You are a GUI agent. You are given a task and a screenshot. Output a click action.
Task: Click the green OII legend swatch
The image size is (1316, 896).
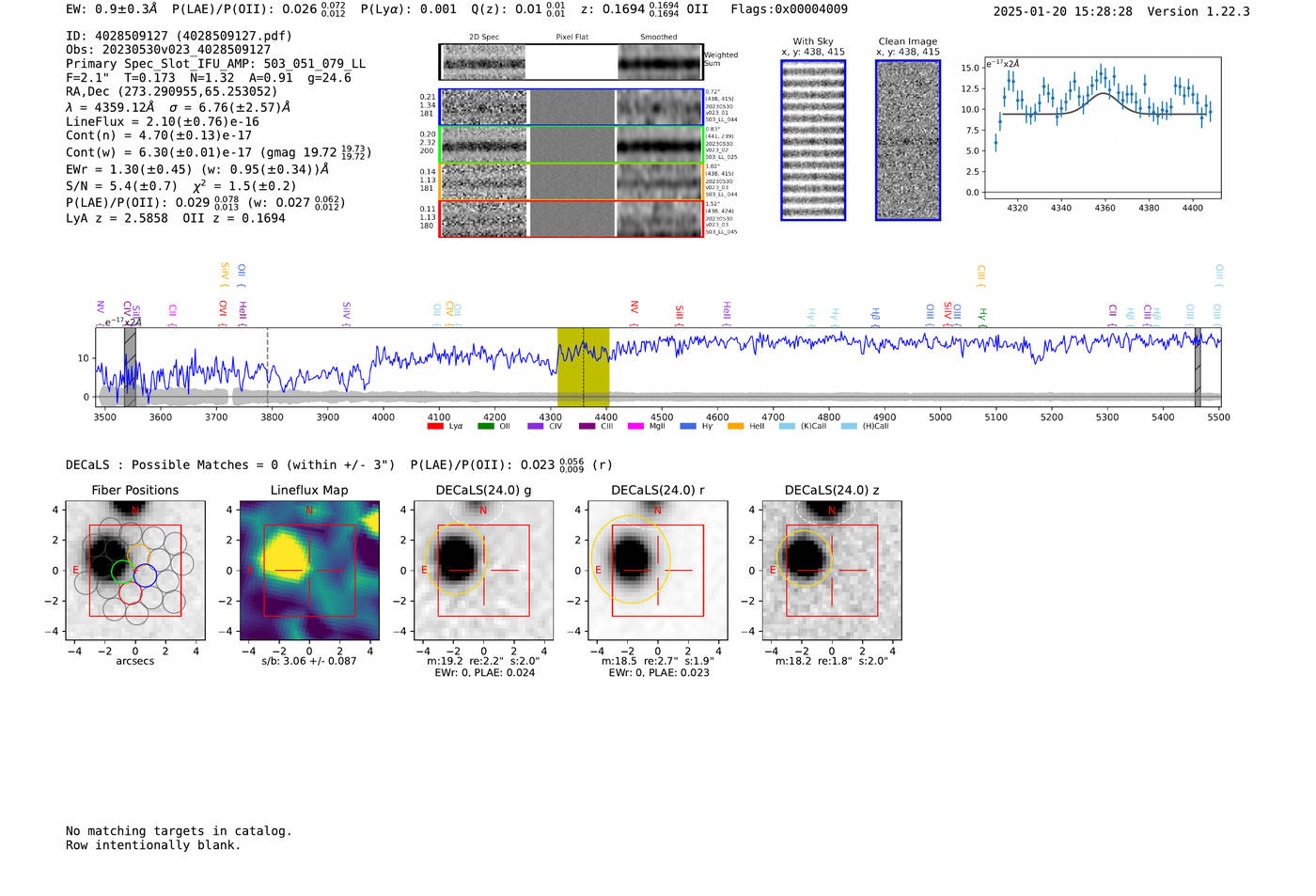tap(485, 426)
